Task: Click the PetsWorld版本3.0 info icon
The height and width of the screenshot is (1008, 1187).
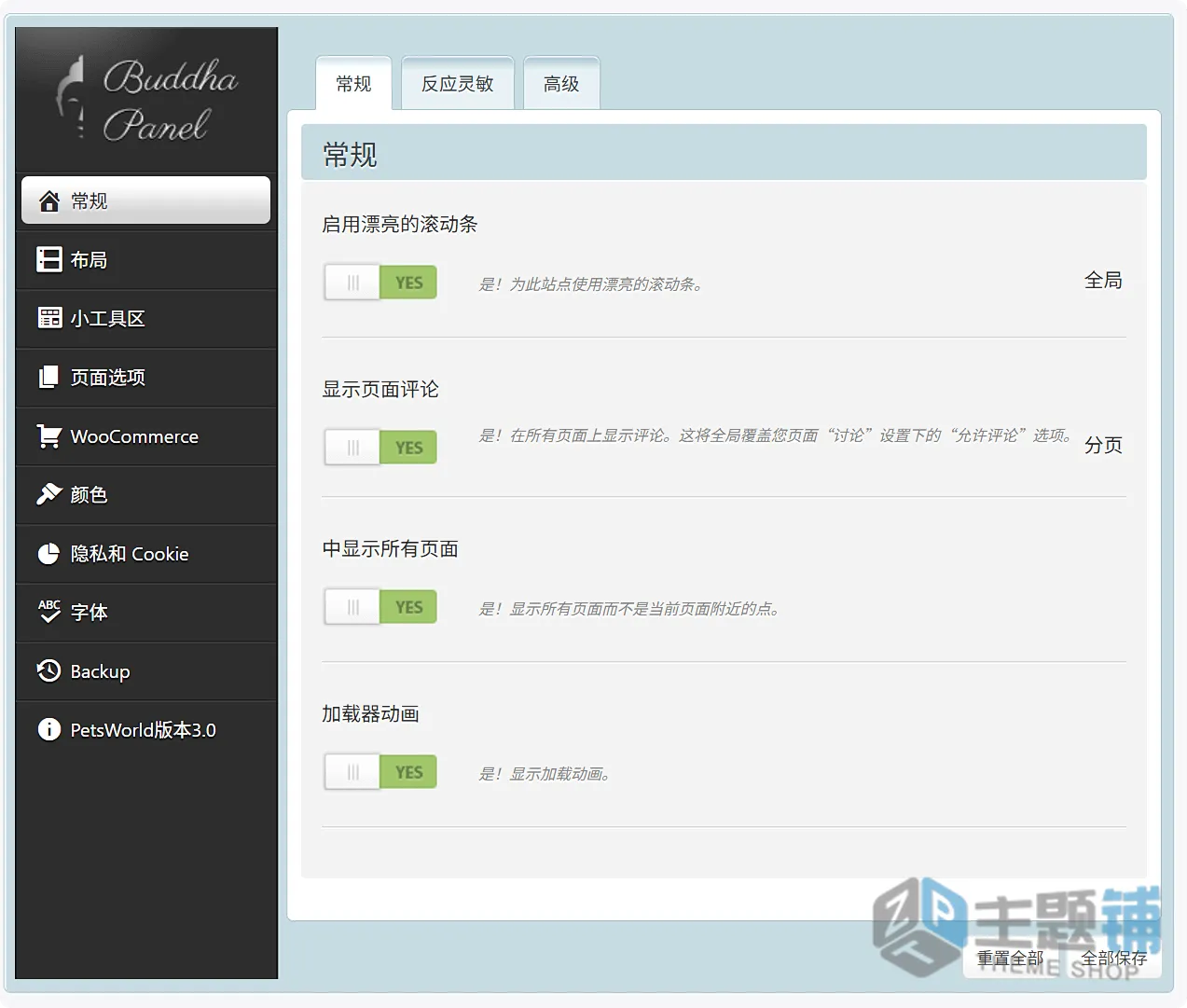Action: [x=49, y=729]
